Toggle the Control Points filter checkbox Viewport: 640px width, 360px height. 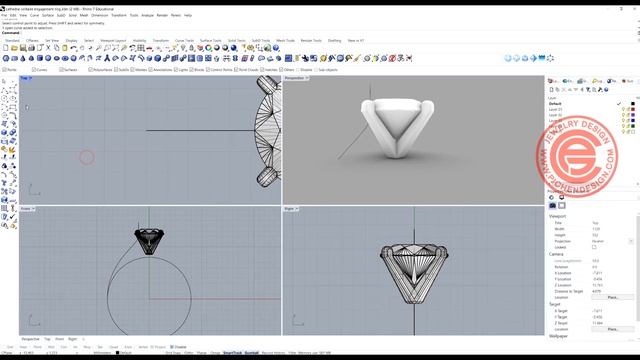[208, 70]
